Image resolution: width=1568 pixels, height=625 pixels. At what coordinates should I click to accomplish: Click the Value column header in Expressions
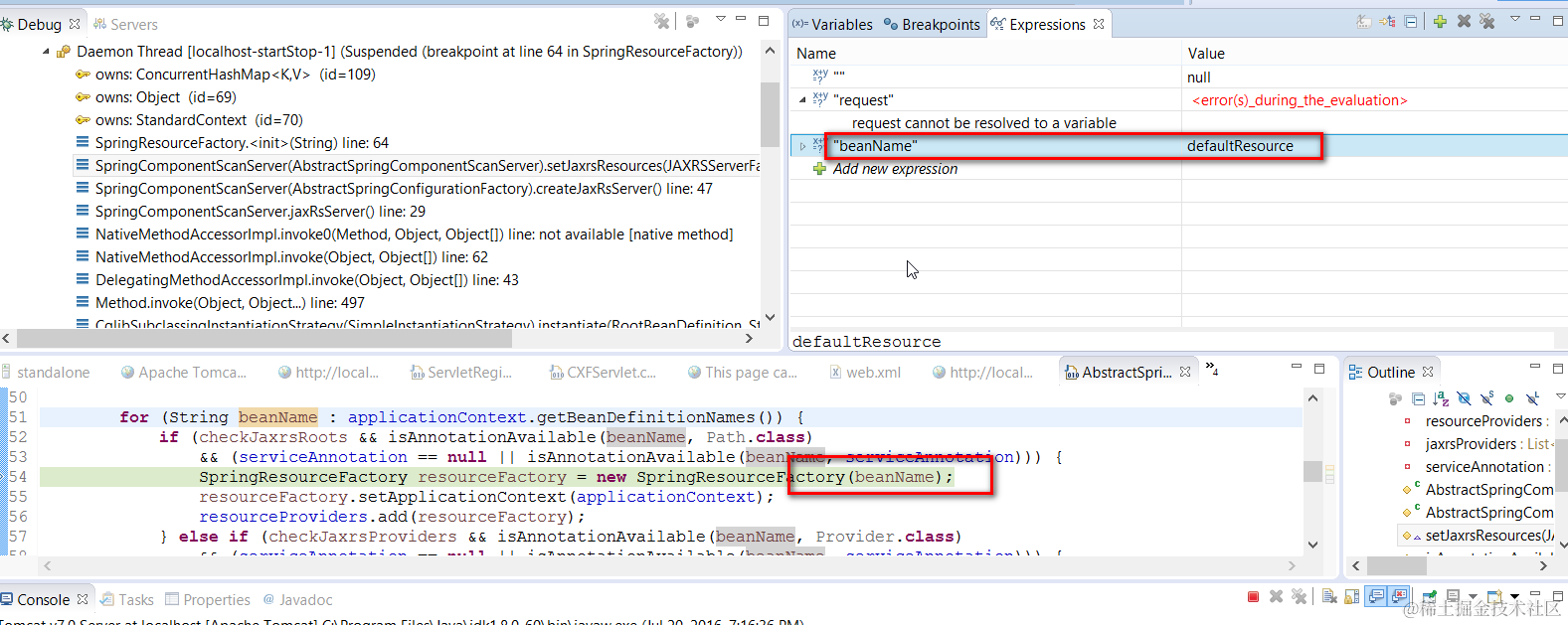click(1206, 54)
